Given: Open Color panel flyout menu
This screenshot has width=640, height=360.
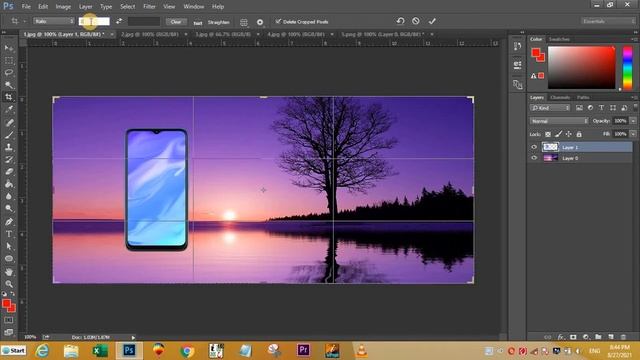Looking at the screenshot, I should pyautogui.click(x=634, y=39).
